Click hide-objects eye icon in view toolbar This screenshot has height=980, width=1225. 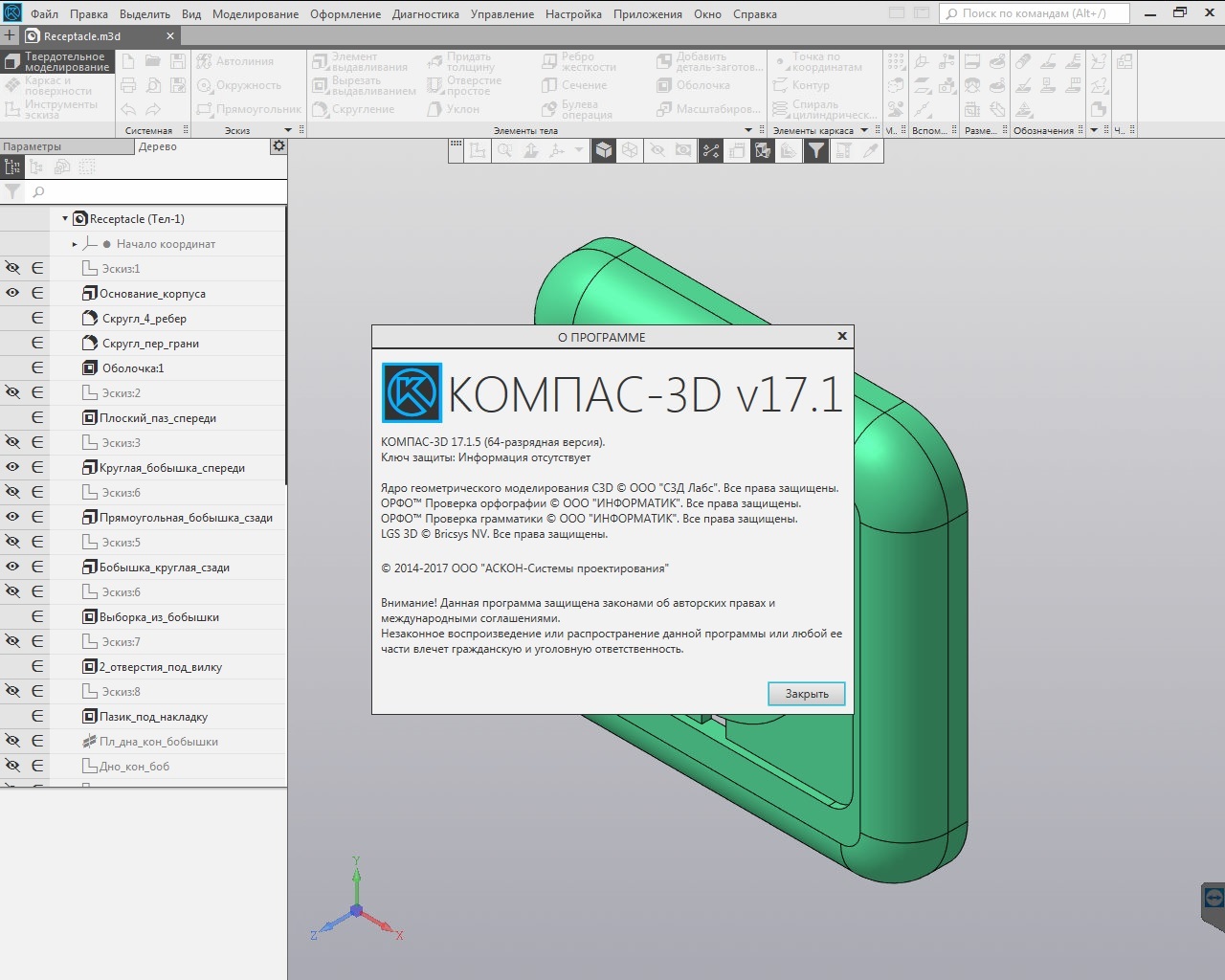pyautogui.click(x=657, y=150)
